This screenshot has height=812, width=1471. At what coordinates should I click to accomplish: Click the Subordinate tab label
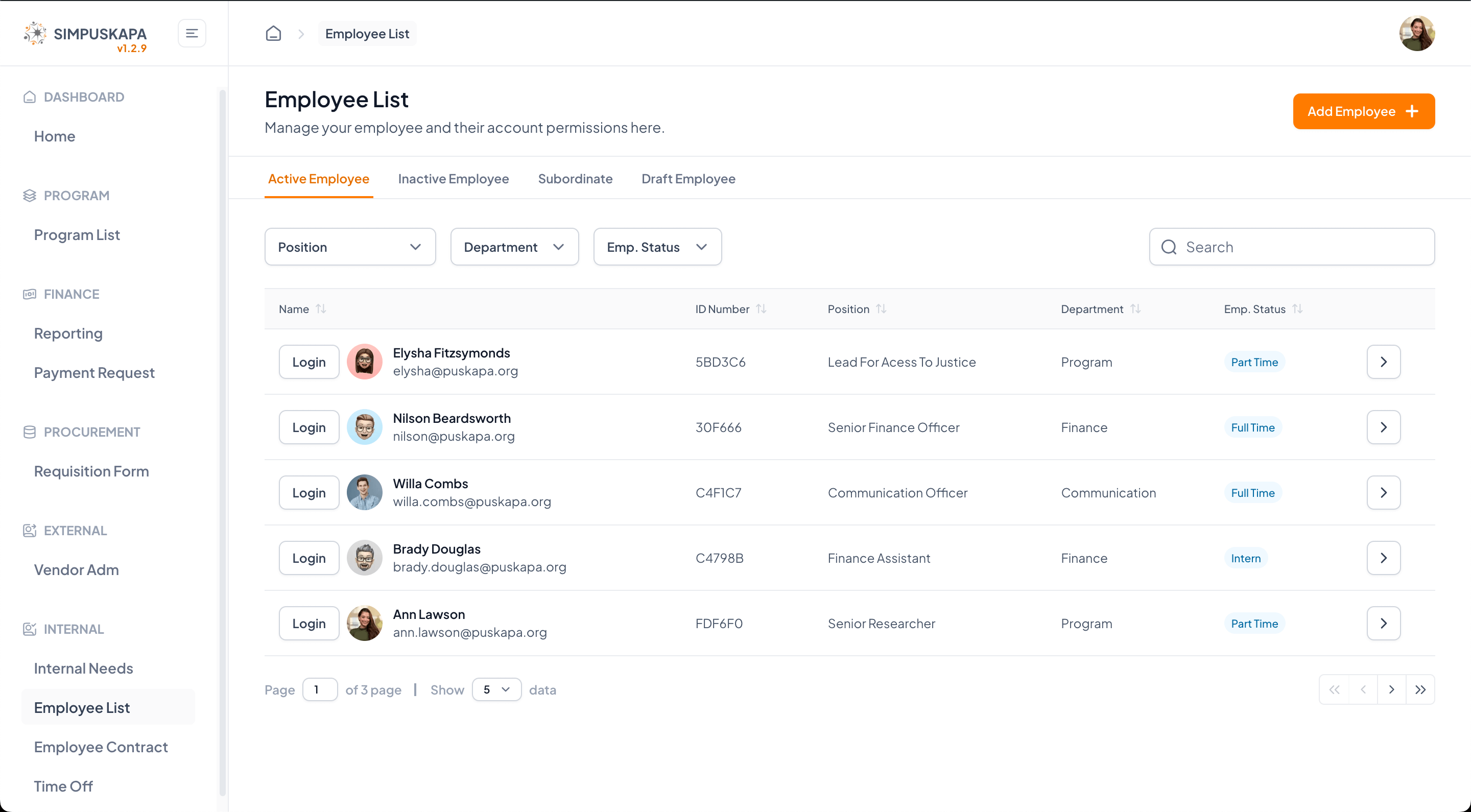point(575,178)
